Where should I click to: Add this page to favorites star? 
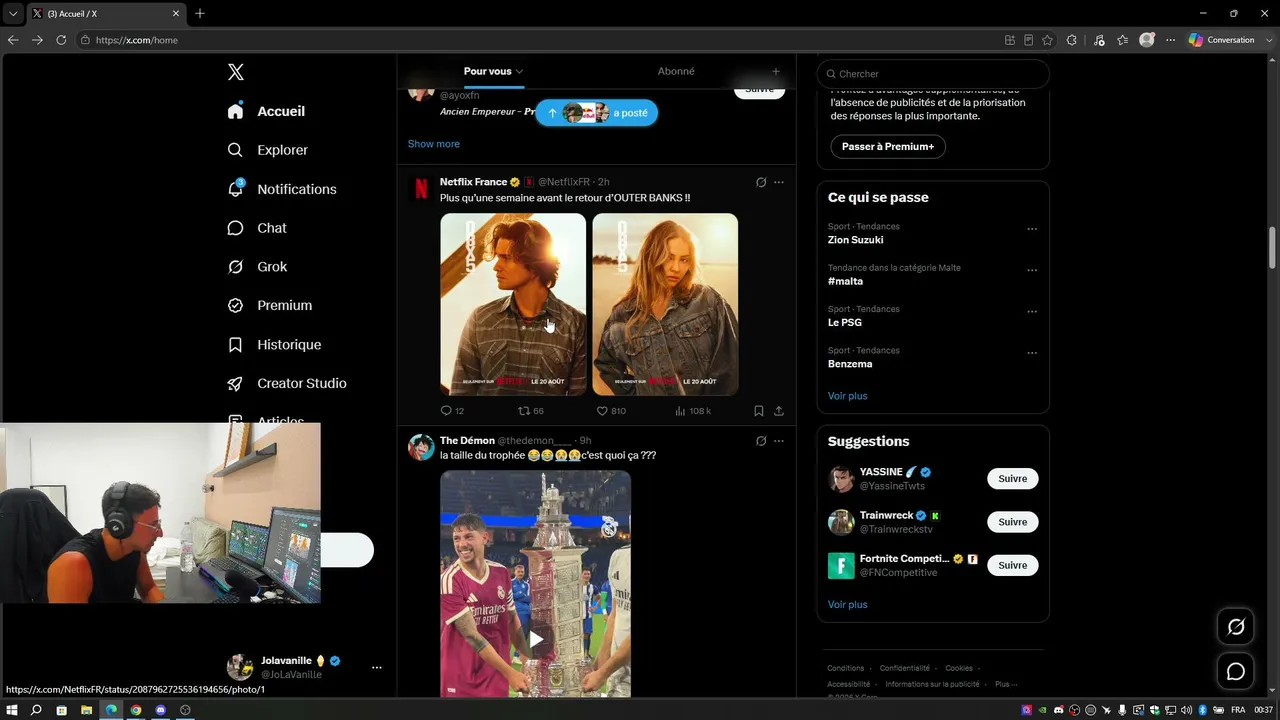tap(1047, 40)
